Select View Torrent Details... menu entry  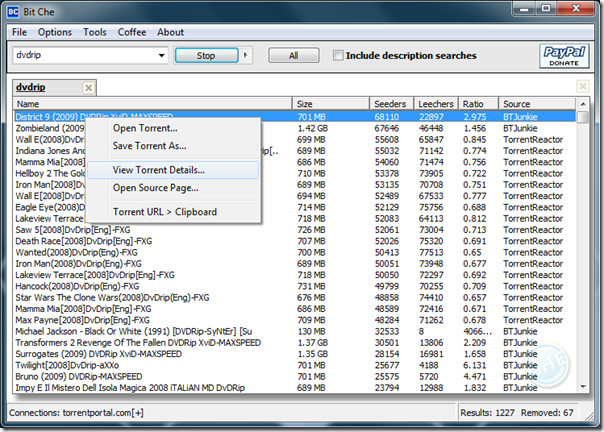(x=173, y=170)
